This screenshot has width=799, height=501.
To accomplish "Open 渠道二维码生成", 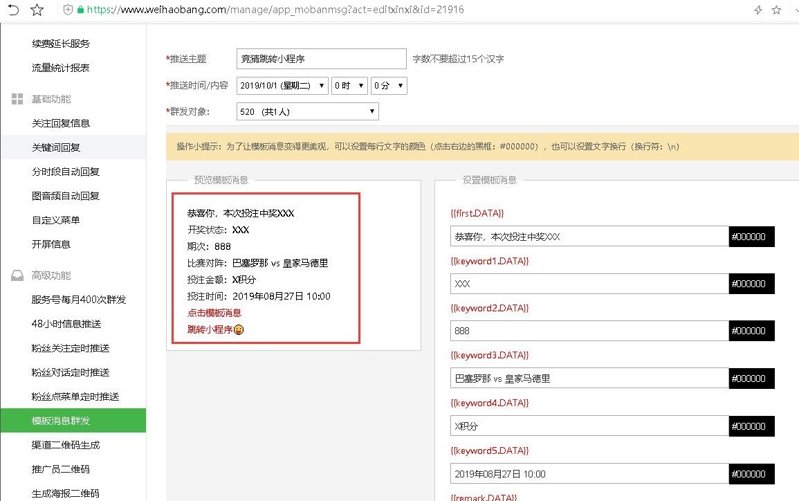I will click(66, 445).
